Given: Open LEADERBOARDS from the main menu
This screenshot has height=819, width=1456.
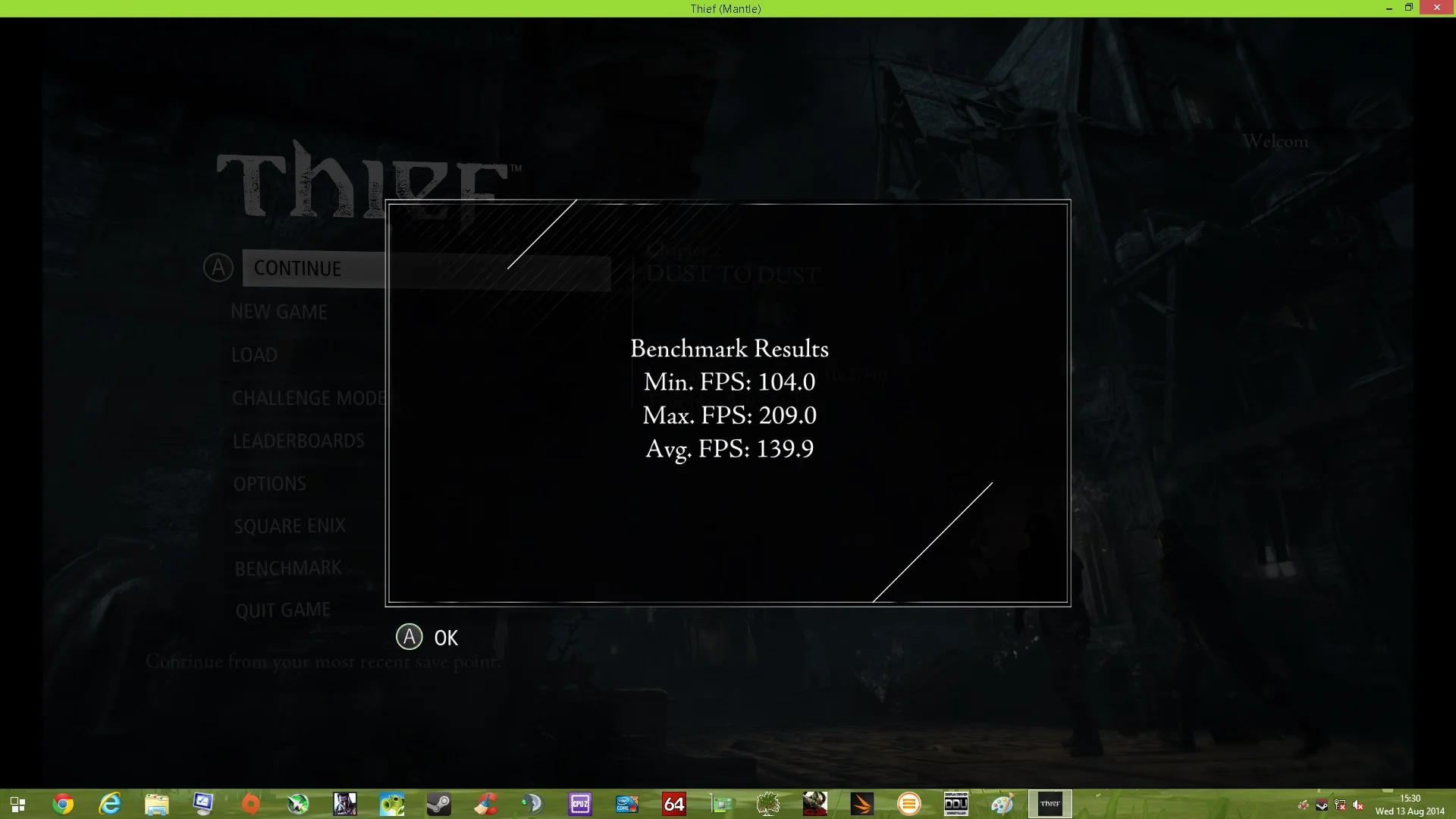Looking at the screenshot, I should click(298, 441).
